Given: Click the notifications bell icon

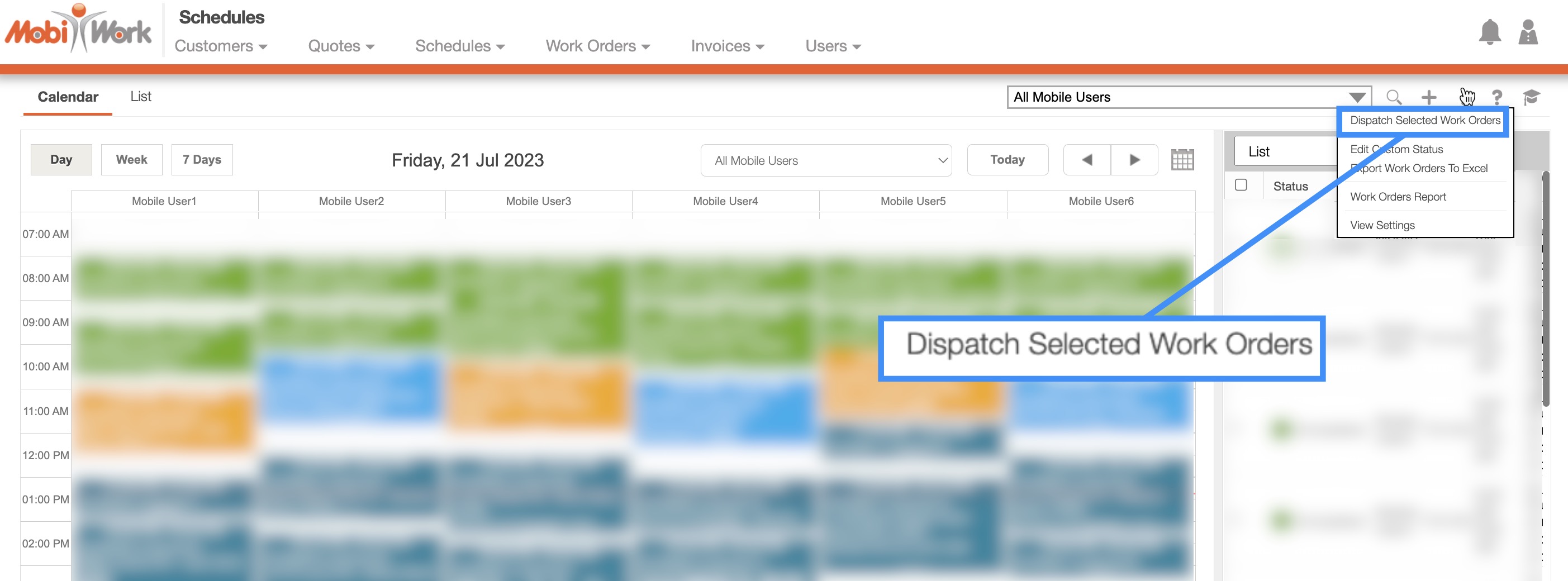Looking at the screenshot, I should (x=1489, y=32).
